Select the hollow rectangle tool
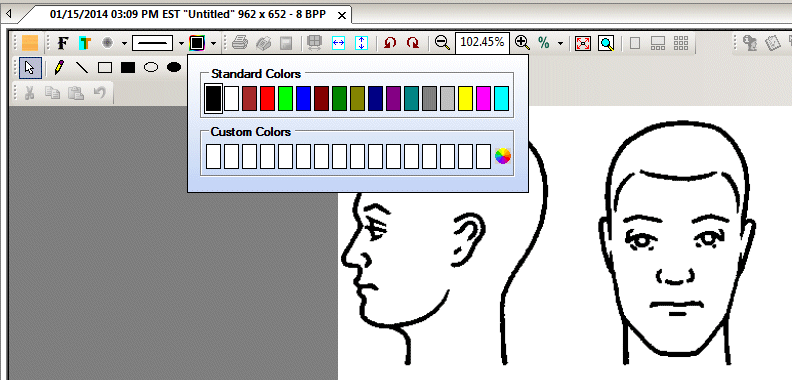The width and height of the screenshot is (792, 380). pyautogui.click(x=105, y=68)
